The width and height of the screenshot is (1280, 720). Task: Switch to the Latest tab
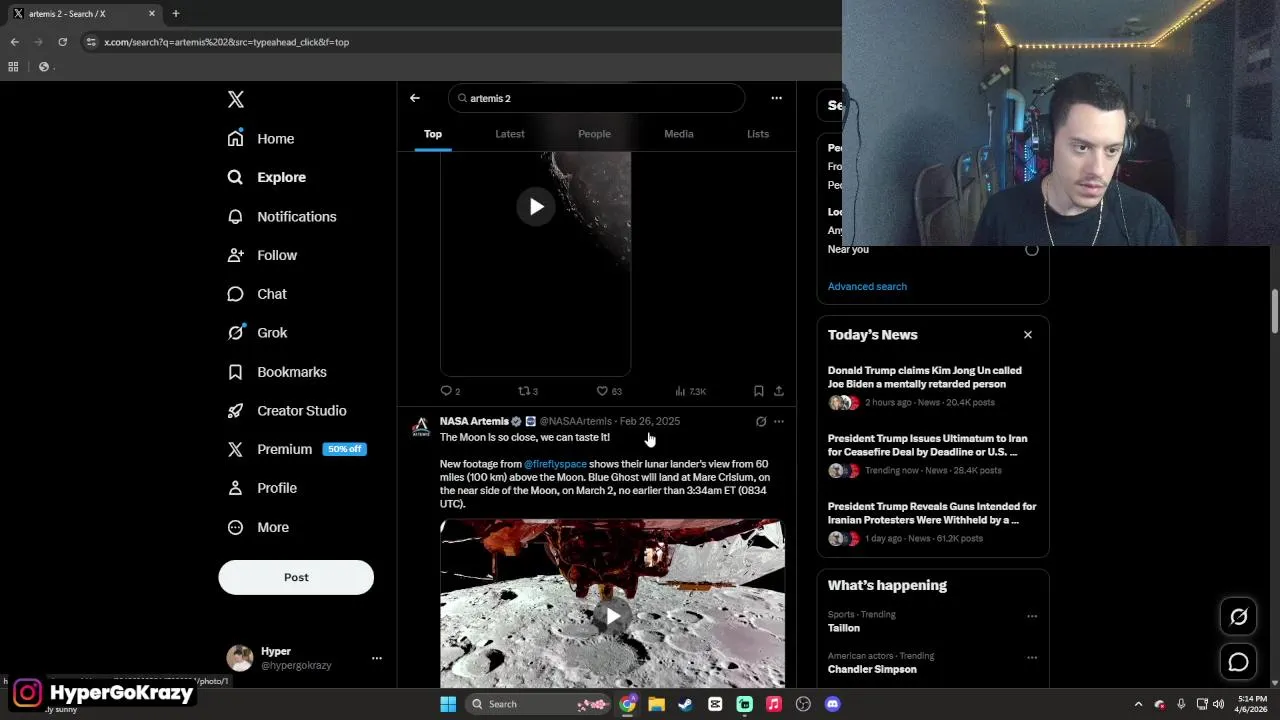point(510,134)
